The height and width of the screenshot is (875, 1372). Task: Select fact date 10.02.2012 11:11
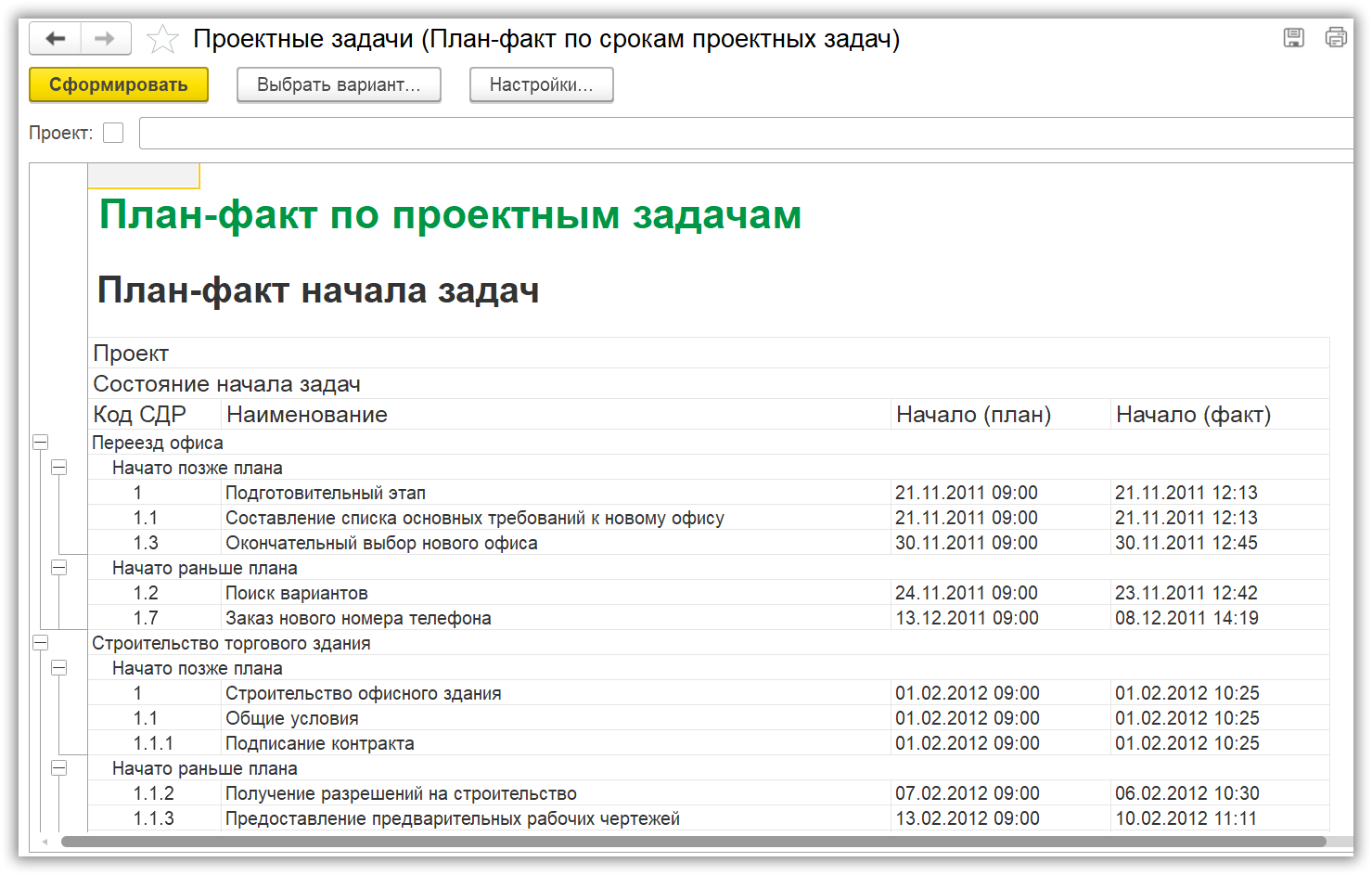point(1220,818)
